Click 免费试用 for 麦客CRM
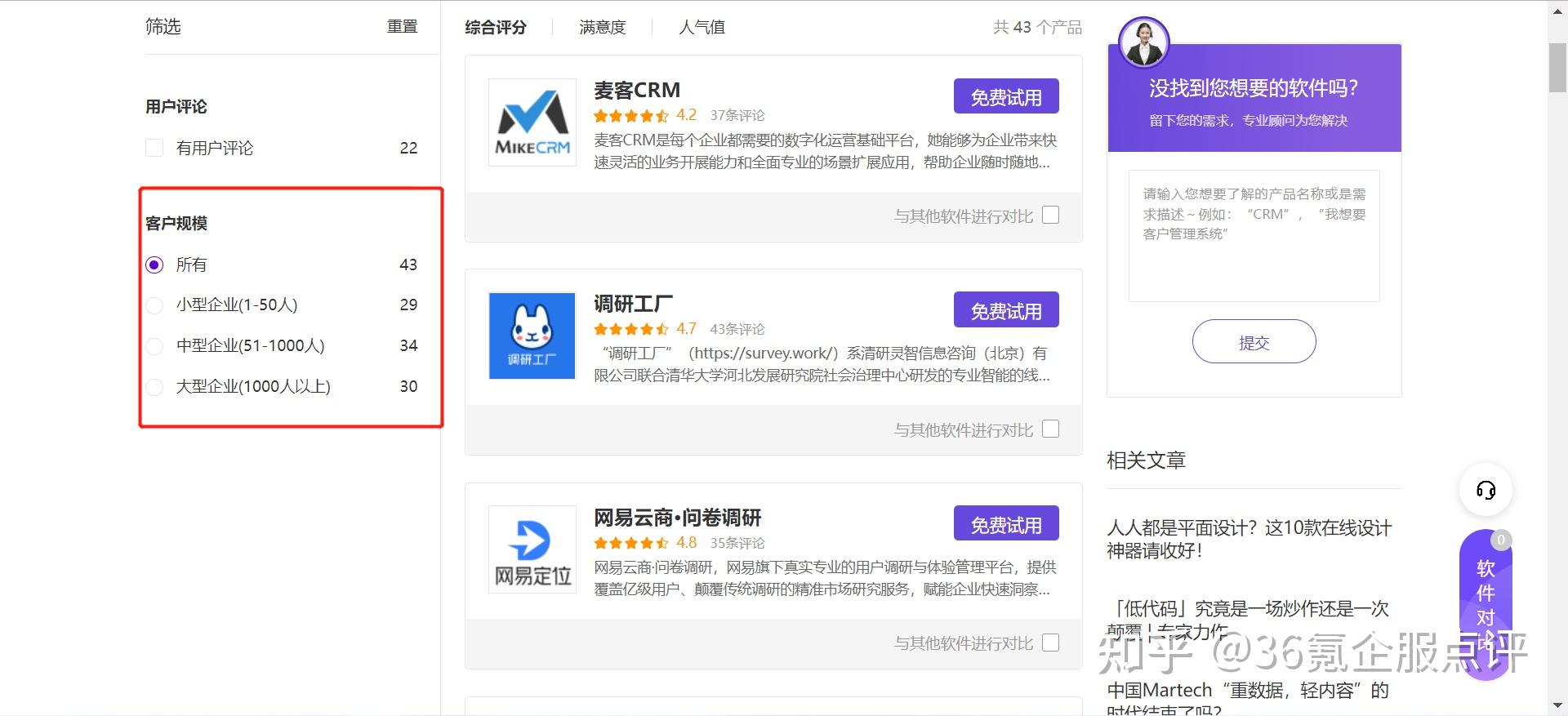 pyautogui.click(x=1006, y=96)
